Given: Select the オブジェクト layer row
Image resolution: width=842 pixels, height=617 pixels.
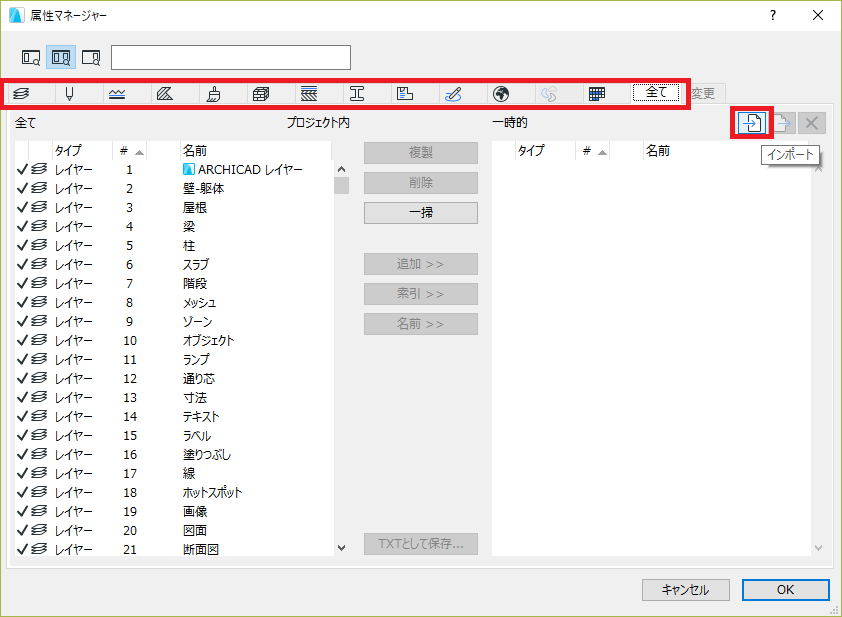Looking at the screenshot, I should pos(173,340).
